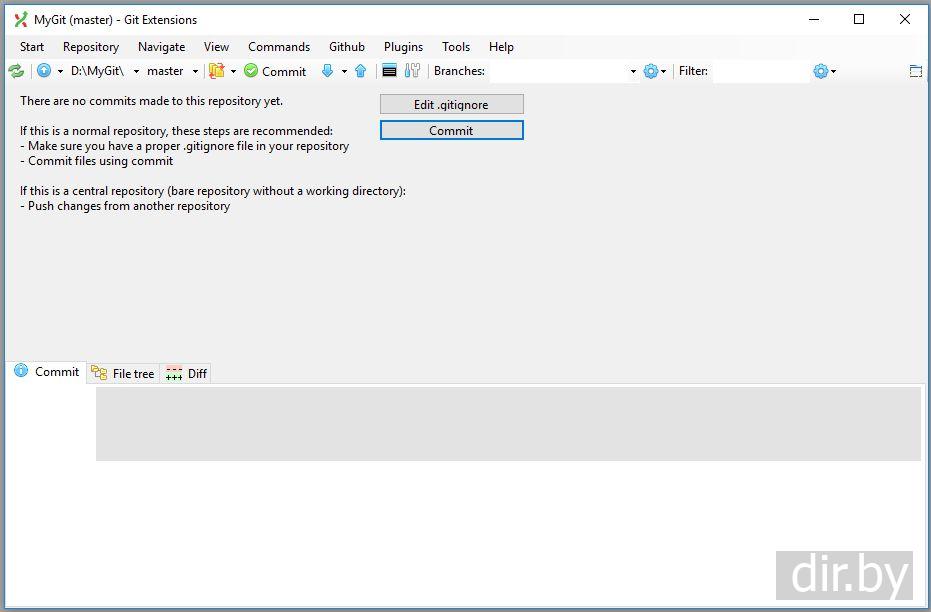Viewport: 931px width, 612px height.
Task: Open the View menu
Action: (x=216, y=47)
